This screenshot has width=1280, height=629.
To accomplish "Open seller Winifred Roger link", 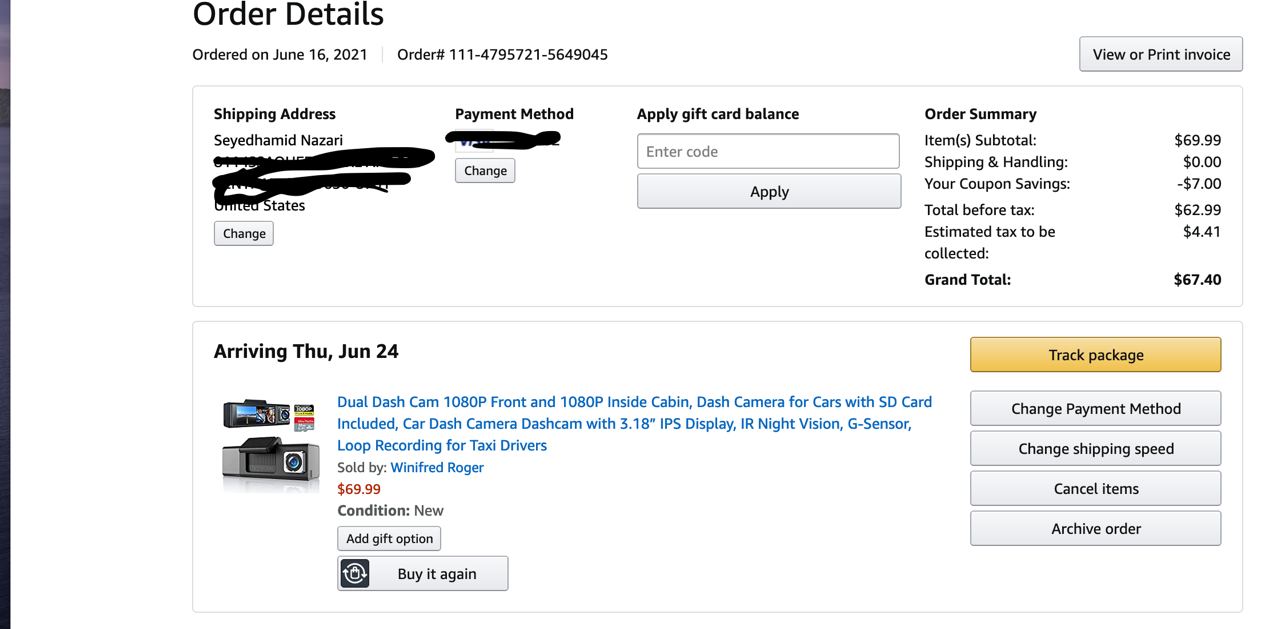I will pyautogui.click(x=437, y=468).
